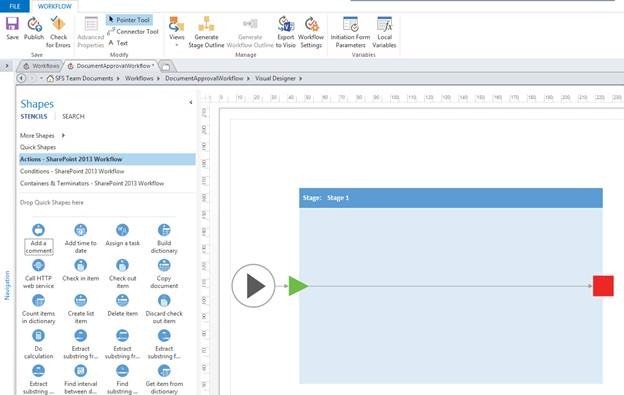Expand More Shapes
This screenshot has width=624, height=395.
click(x=42, y=136)
